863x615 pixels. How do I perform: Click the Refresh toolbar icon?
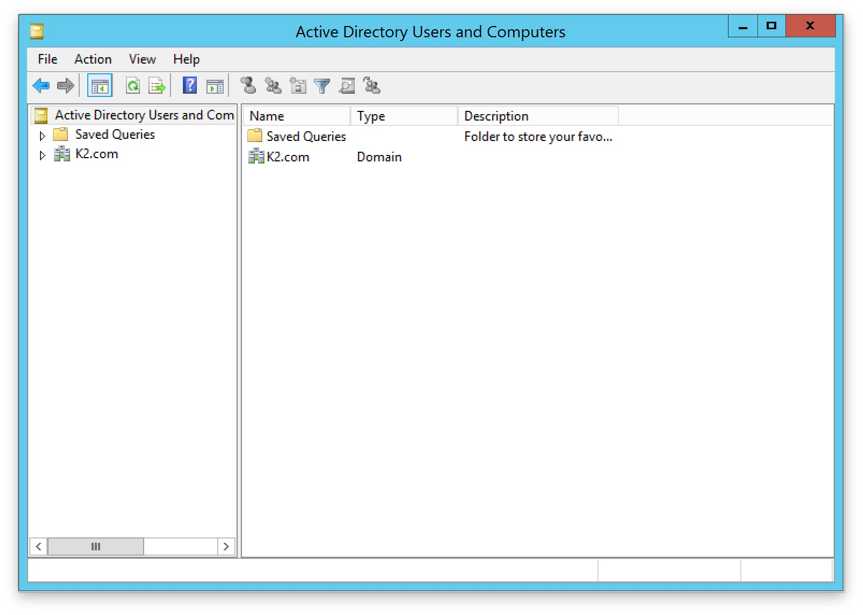pos(133,86)
